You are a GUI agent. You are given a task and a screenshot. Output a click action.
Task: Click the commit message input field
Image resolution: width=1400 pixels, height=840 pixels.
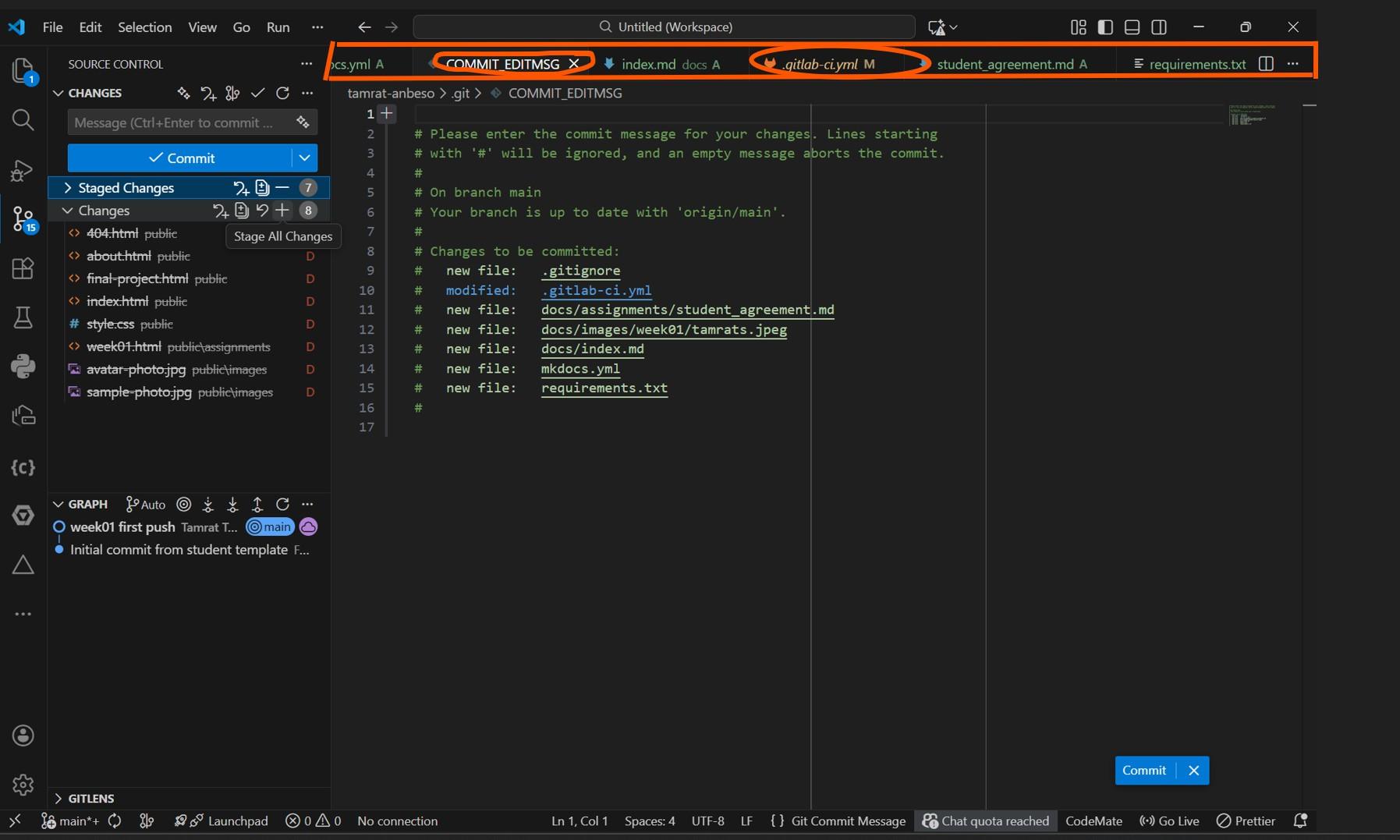coord(192,122)
